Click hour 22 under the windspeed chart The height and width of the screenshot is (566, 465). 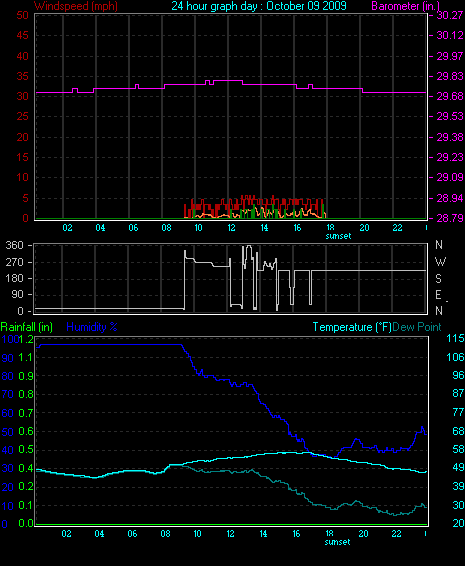coord(397,228)
